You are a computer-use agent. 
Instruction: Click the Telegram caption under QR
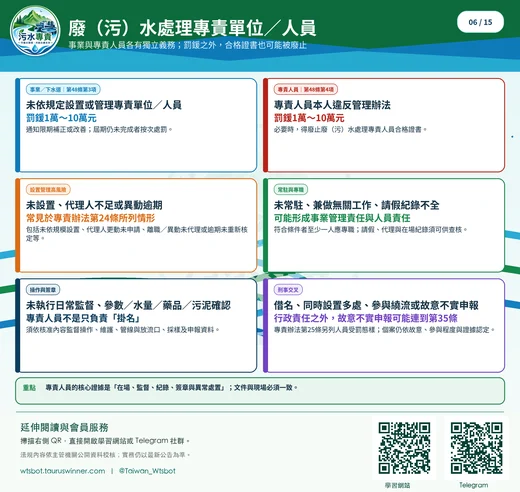coord(473,485)
